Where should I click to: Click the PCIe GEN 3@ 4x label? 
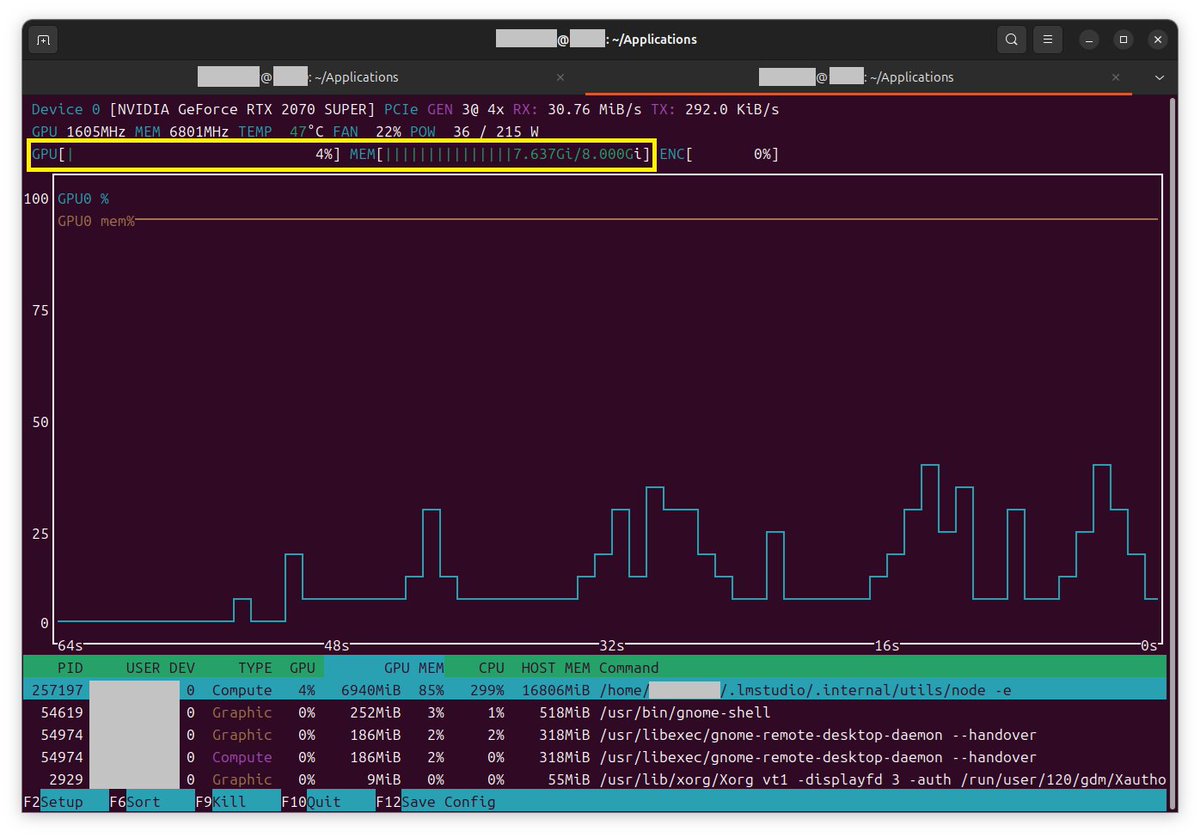444,109
